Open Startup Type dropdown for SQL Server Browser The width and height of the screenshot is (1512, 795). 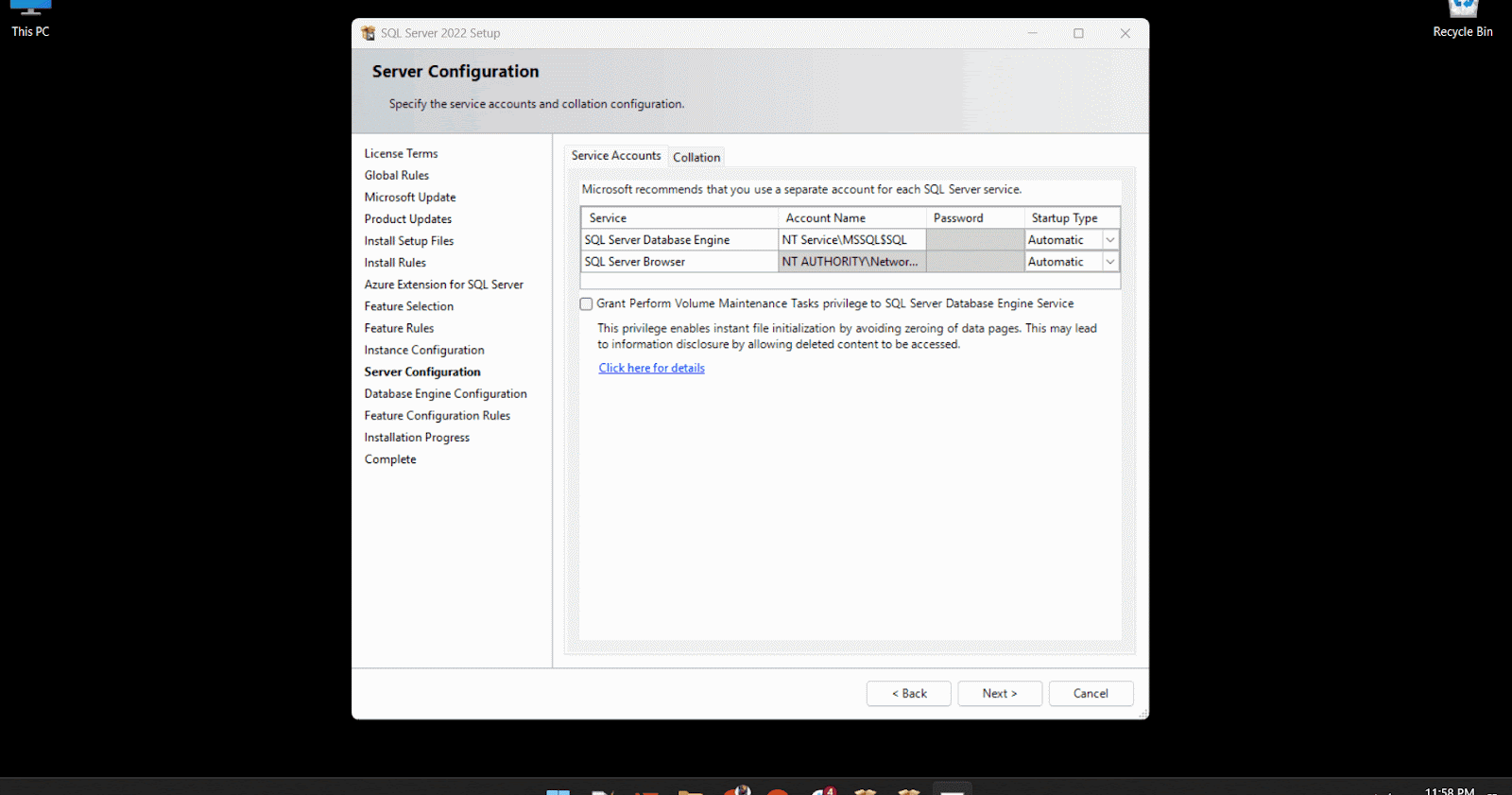[x=1110, y=262]
